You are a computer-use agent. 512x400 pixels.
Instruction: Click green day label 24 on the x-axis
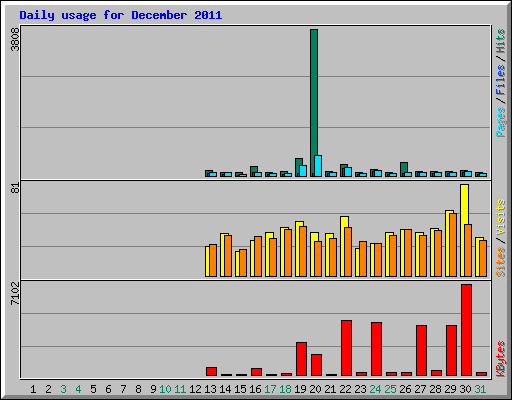pyautogui.click(x=375, y=389)
